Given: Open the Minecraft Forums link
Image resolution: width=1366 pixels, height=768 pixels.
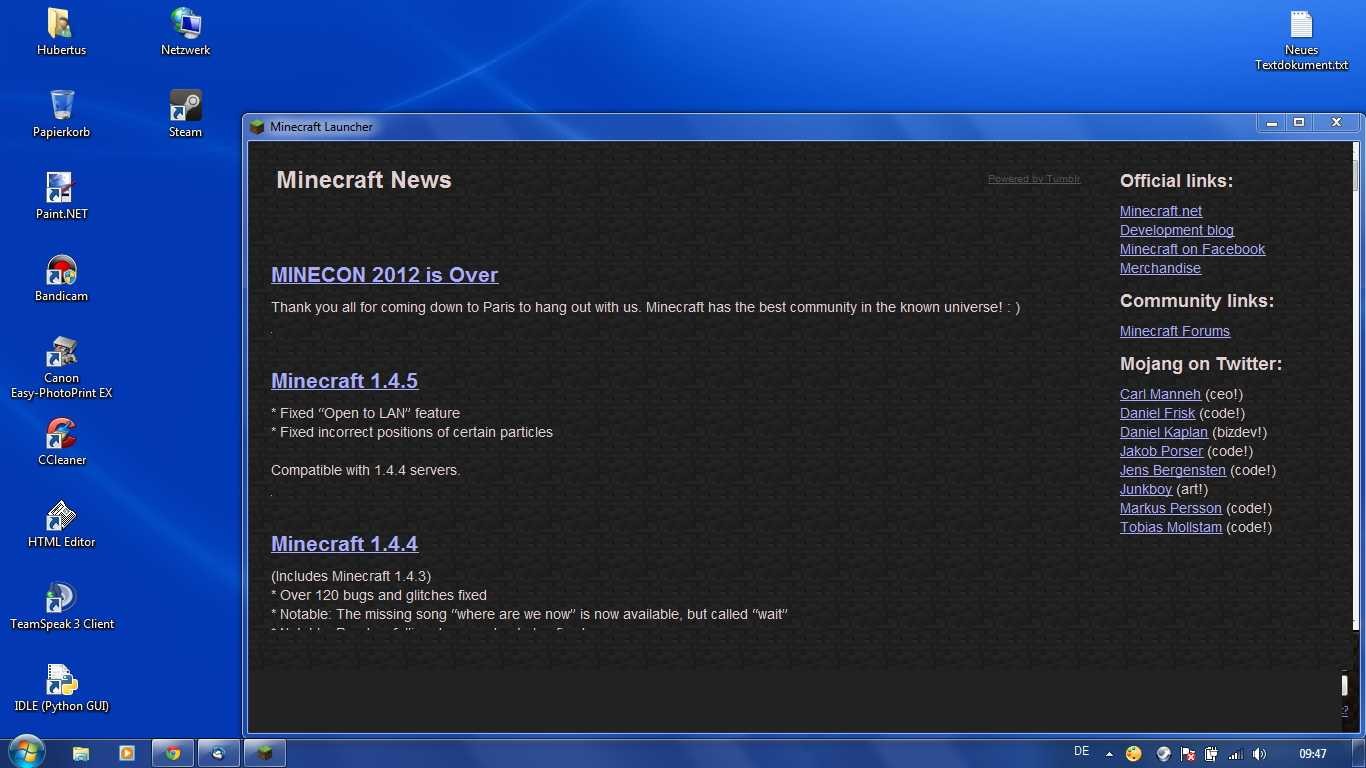Looking at the screenshot, I should pyautogui.click(x=1175, y=331).
